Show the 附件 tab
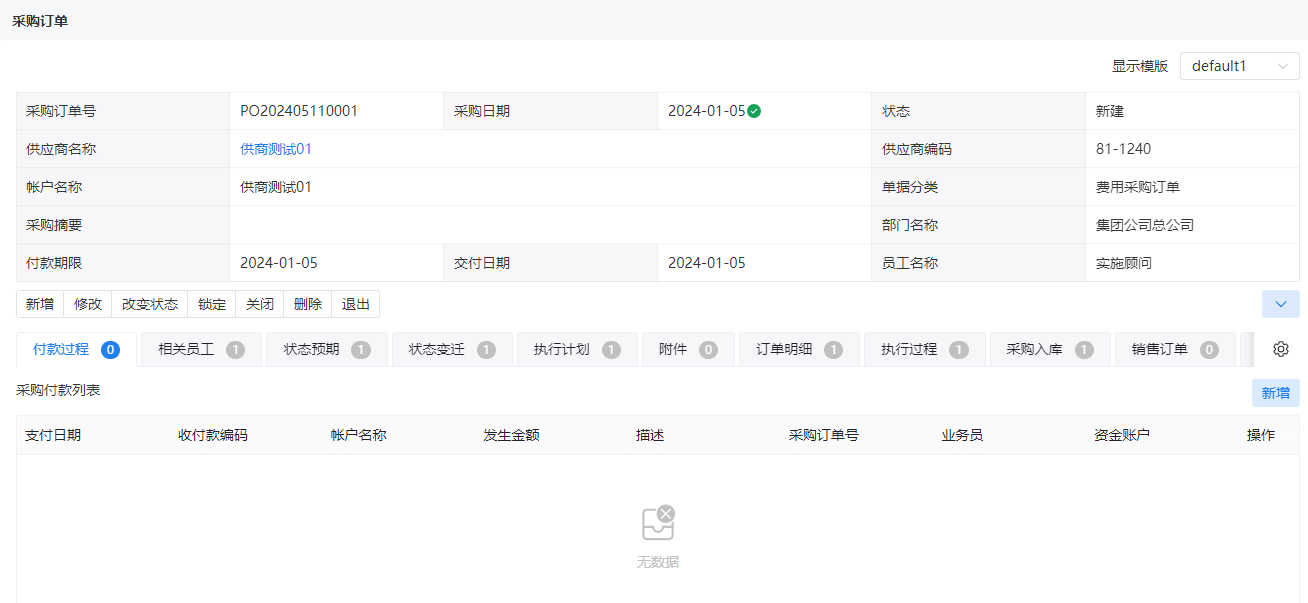This screenshot has height=603, width=1308. pos(688,350)
